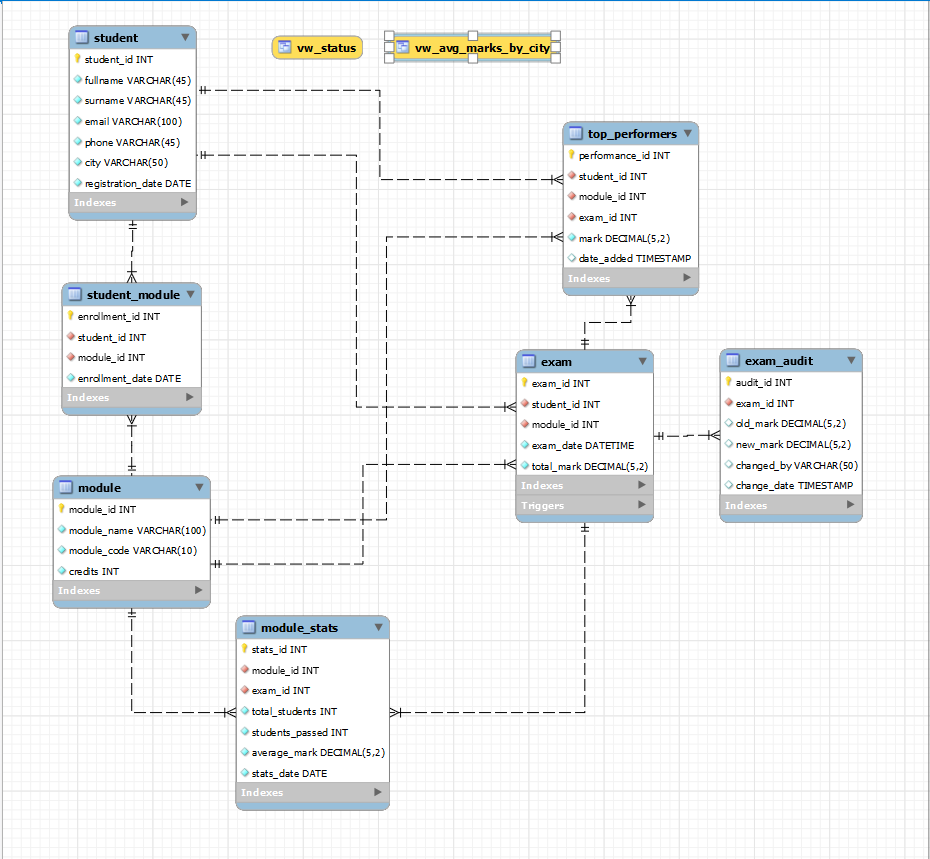Viewport: 930px width, 859px height.
Task: Click the blue diamond beside email VARCHAR(100)
Action: point(78,120)
